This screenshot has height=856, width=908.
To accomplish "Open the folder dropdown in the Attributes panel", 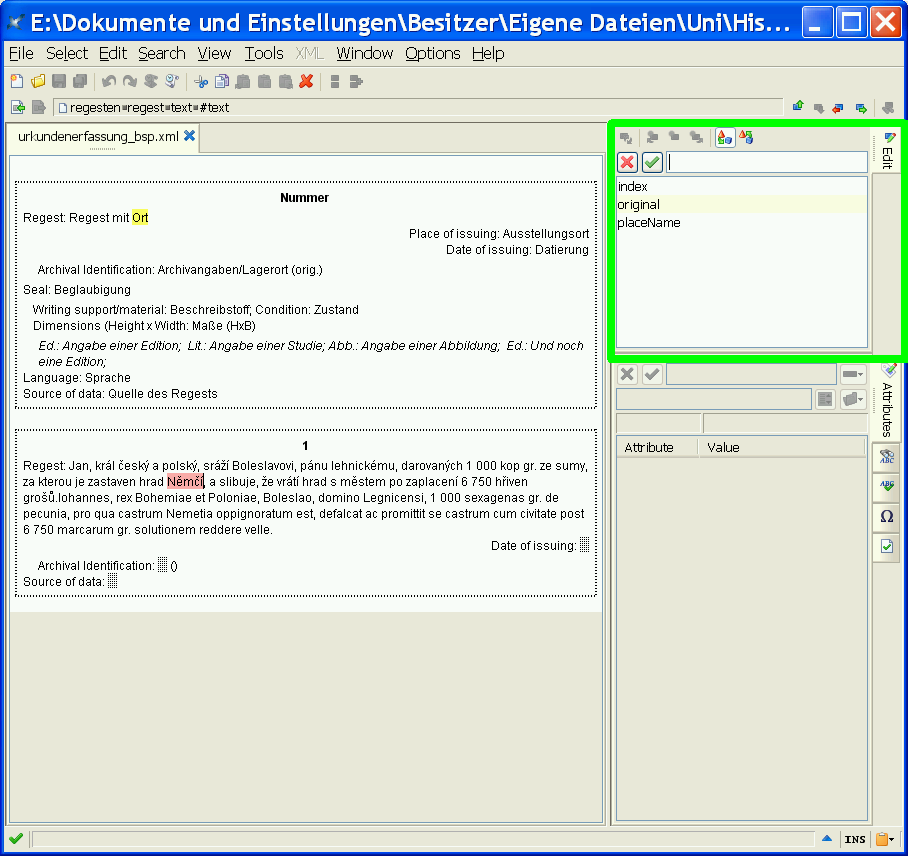I will point(853,399).
